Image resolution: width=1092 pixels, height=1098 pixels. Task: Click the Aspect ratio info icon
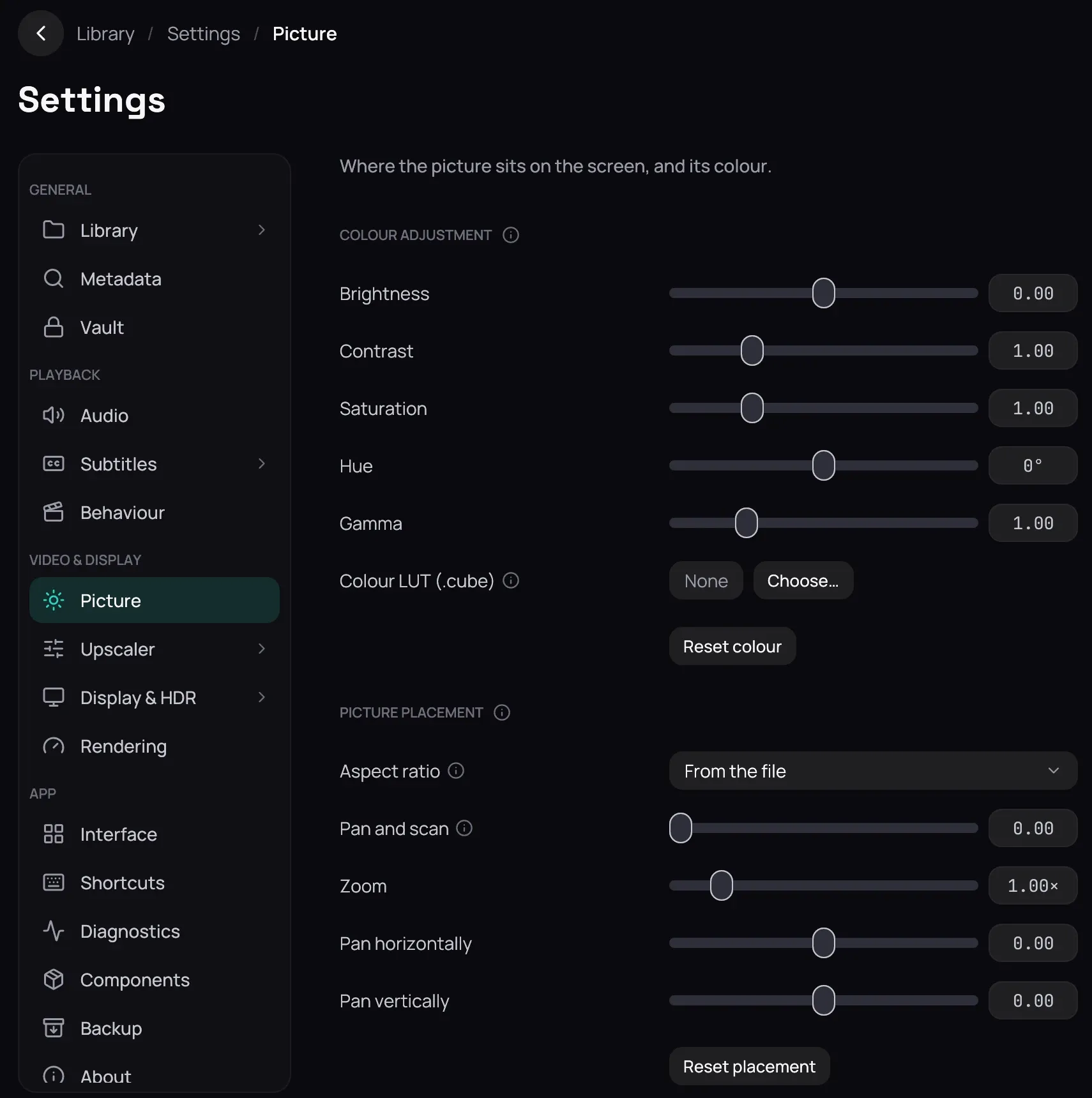pos(456,771)
